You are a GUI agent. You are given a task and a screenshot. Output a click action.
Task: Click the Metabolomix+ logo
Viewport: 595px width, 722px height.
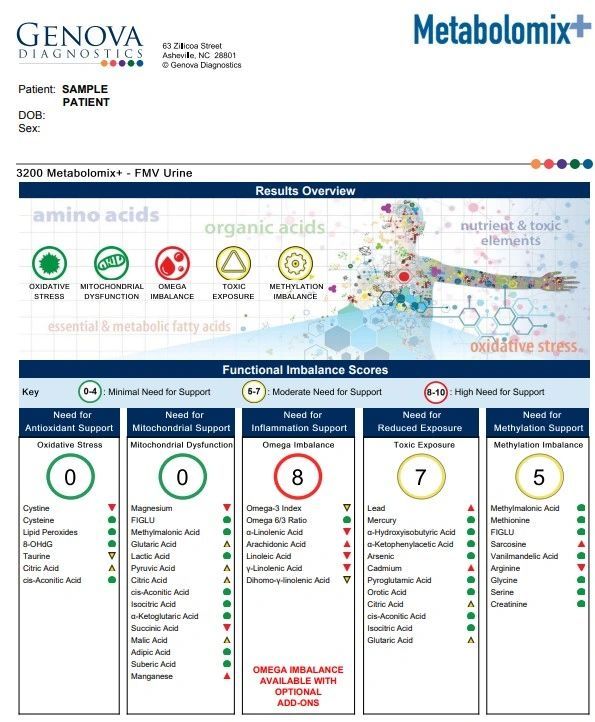pyautogui.click(x=502, y=29)
